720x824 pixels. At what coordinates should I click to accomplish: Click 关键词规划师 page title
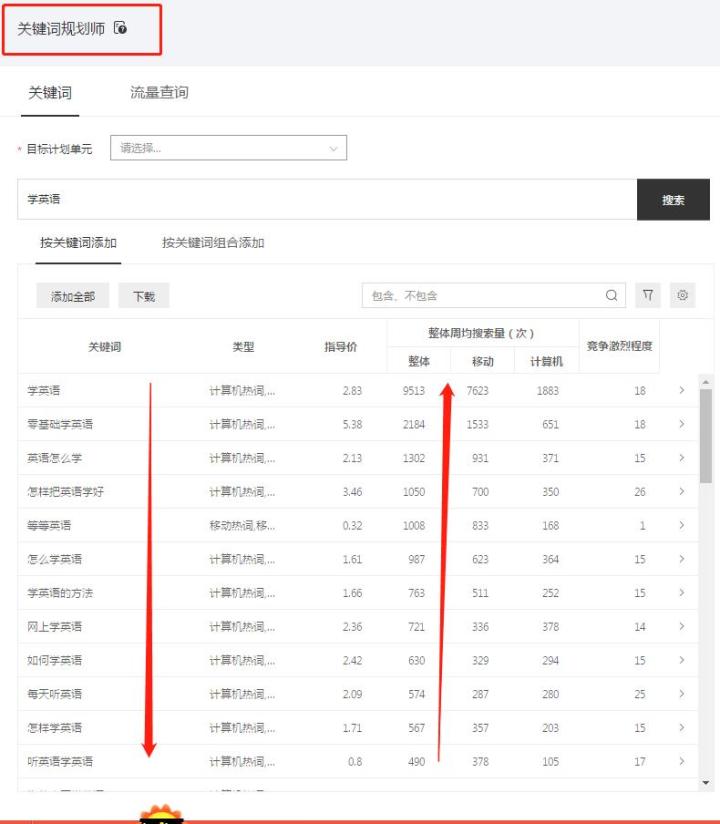[x=61, y=28]
